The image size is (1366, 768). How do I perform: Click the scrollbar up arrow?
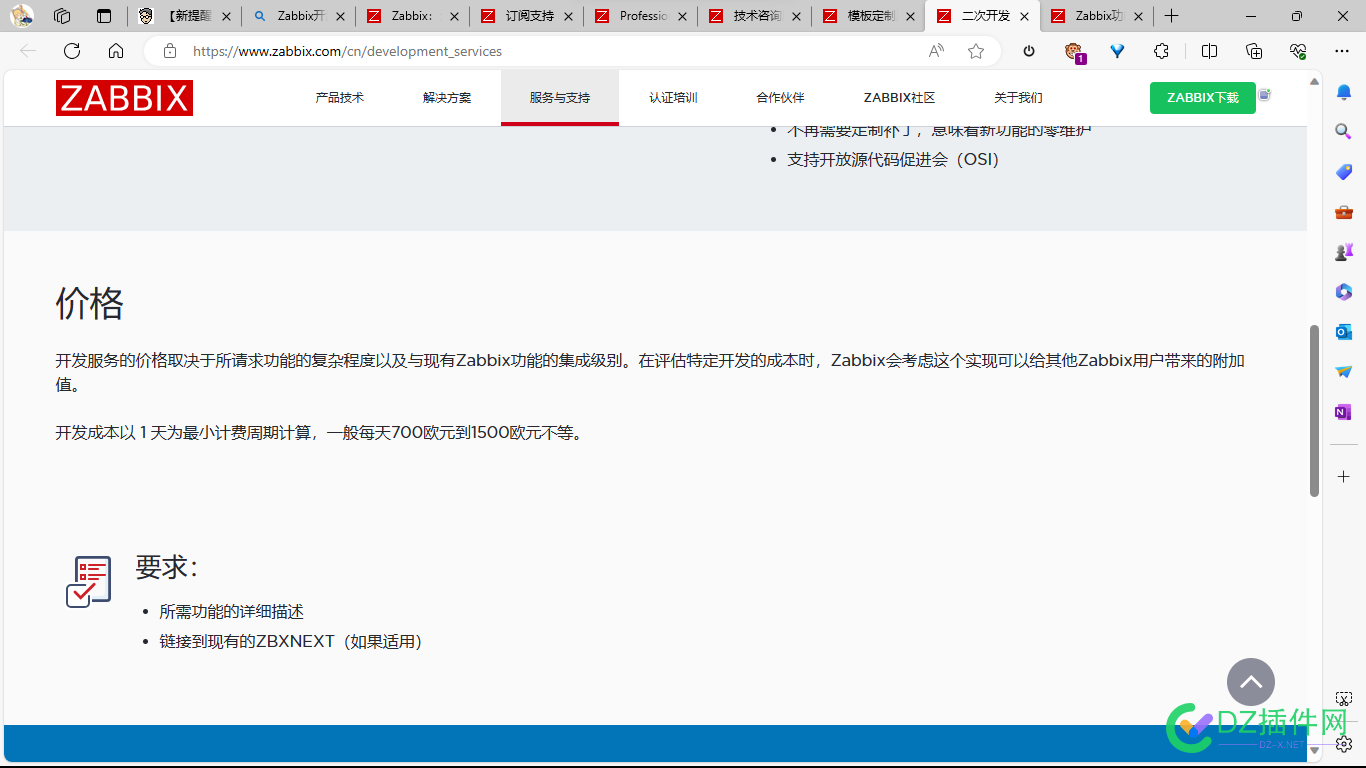1314,80
